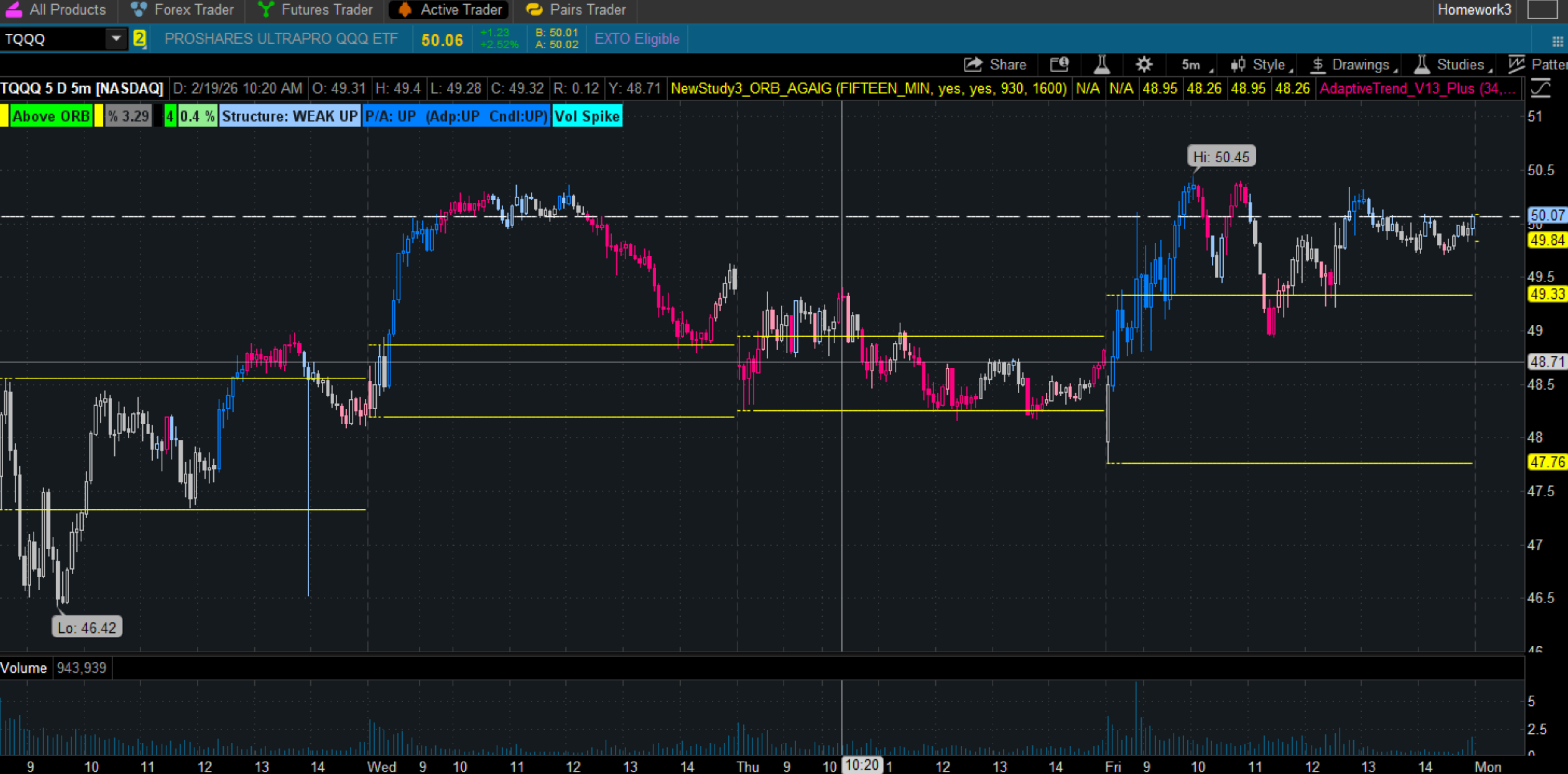Open the symbol info card icon
This screenshot has width=1568, height=774.
click(1059, 65)
